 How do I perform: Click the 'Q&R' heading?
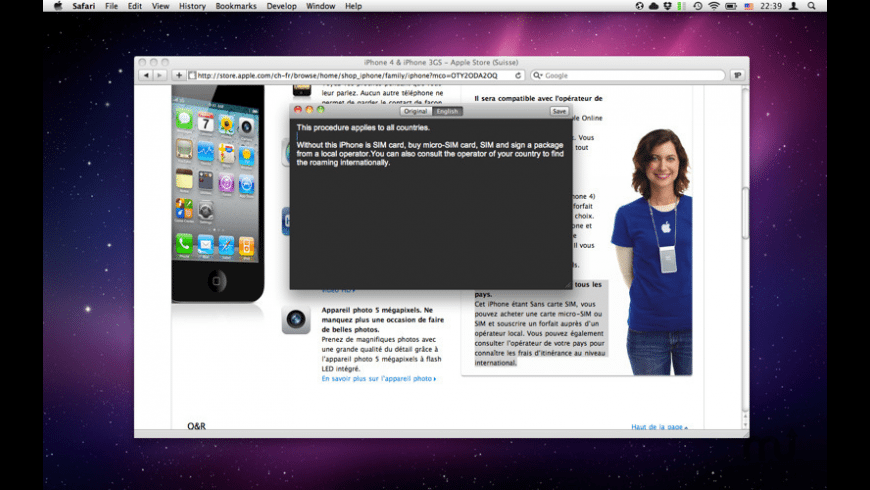click(196, 426)
